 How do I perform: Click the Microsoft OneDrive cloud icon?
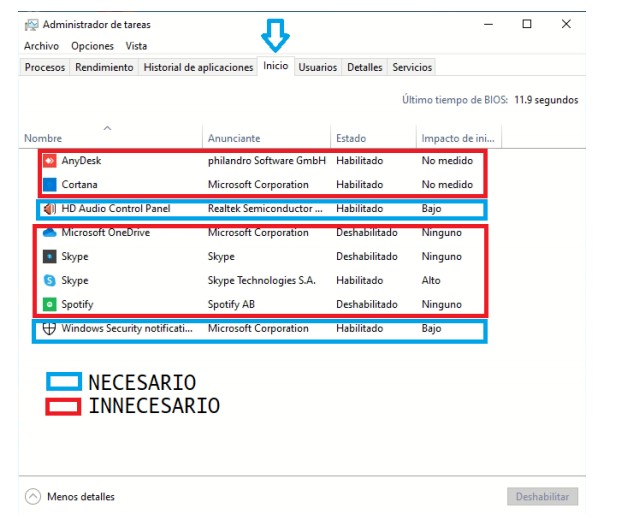pyautogui.click(x=49, y=232)
